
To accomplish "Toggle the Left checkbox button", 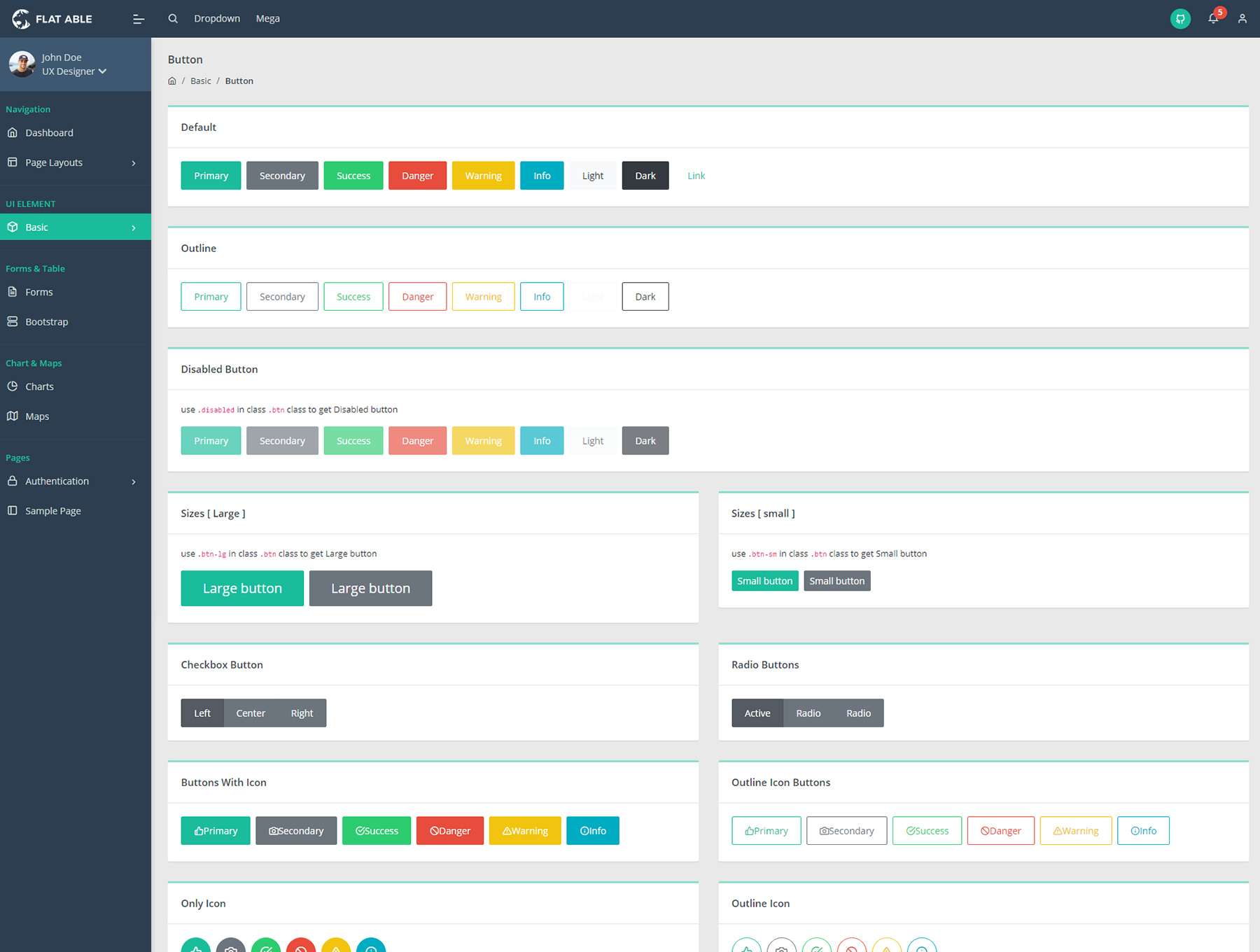I will pos(202,713).
